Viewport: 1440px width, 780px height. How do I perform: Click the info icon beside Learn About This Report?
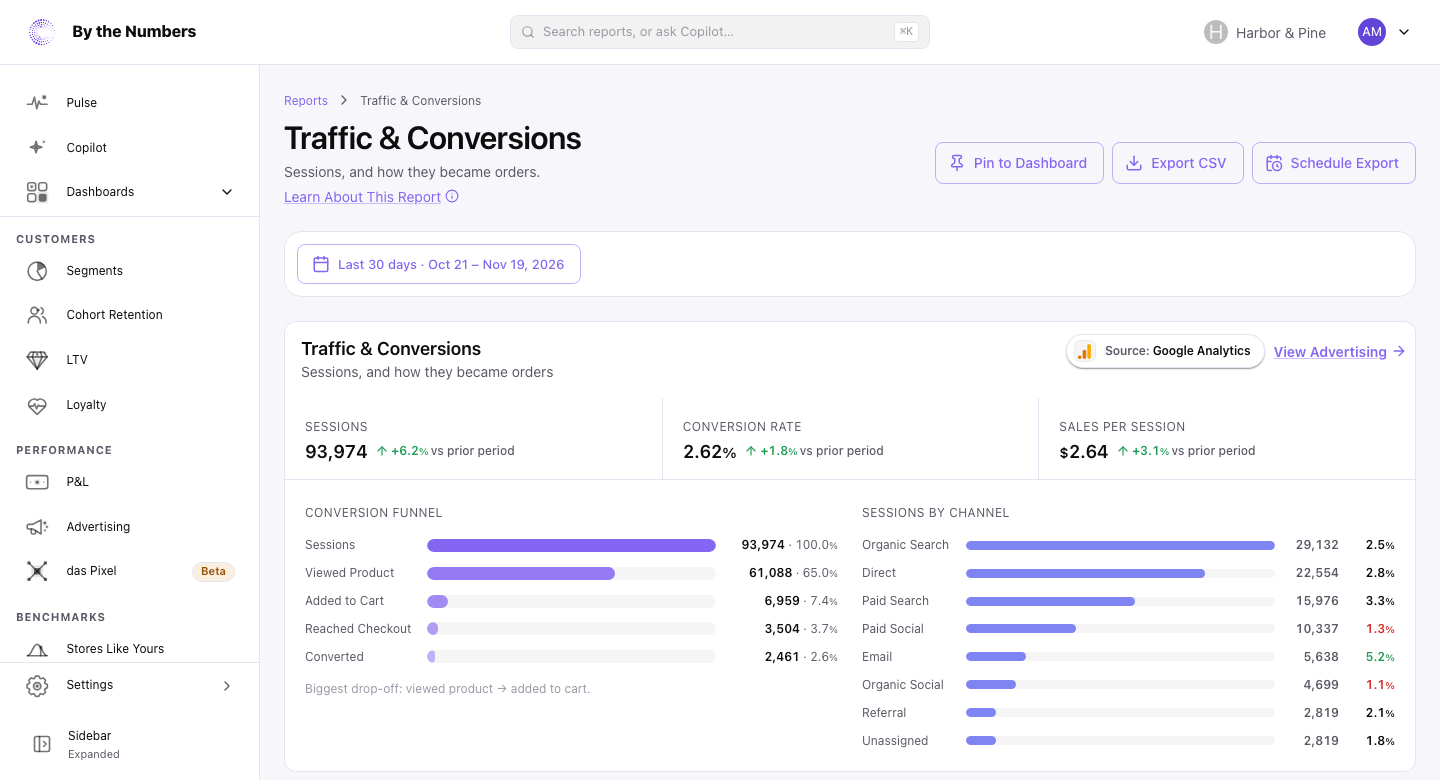452,197
